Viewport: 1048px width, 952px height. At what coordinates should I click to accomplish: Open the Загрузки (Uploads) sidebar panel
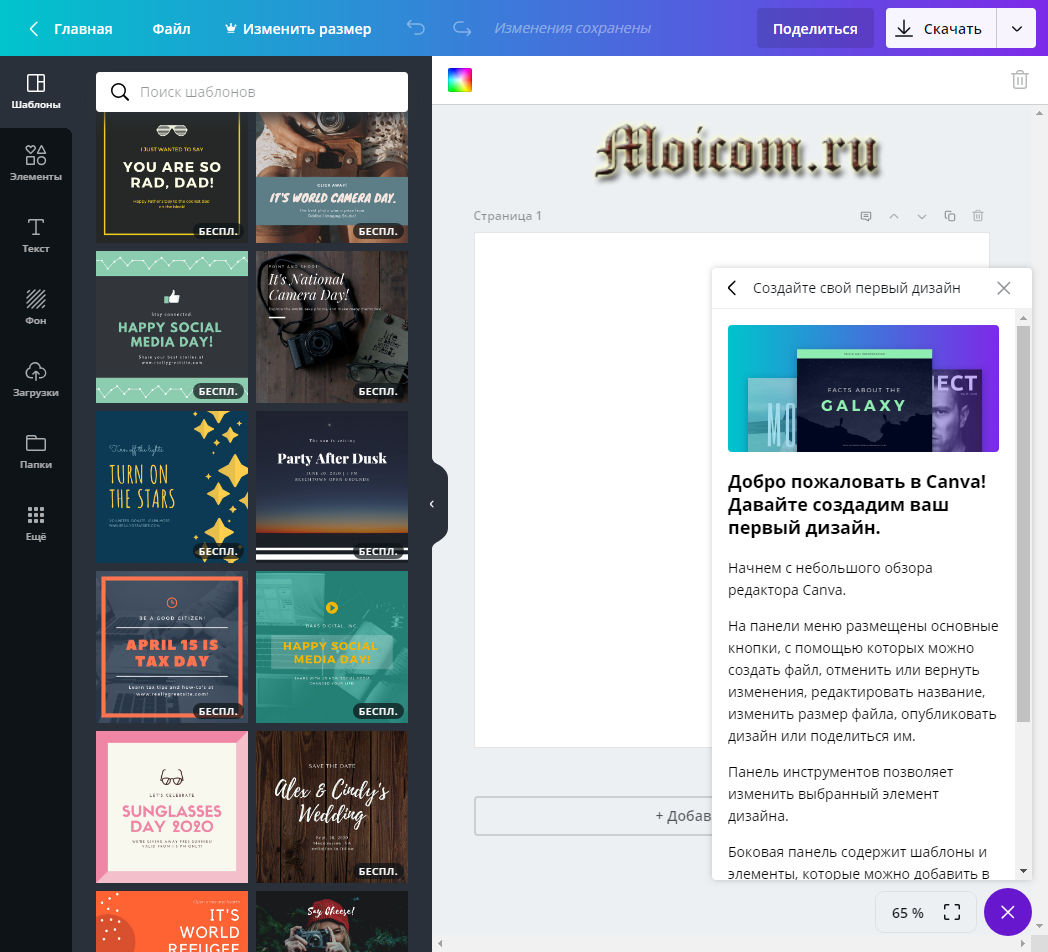36,379
